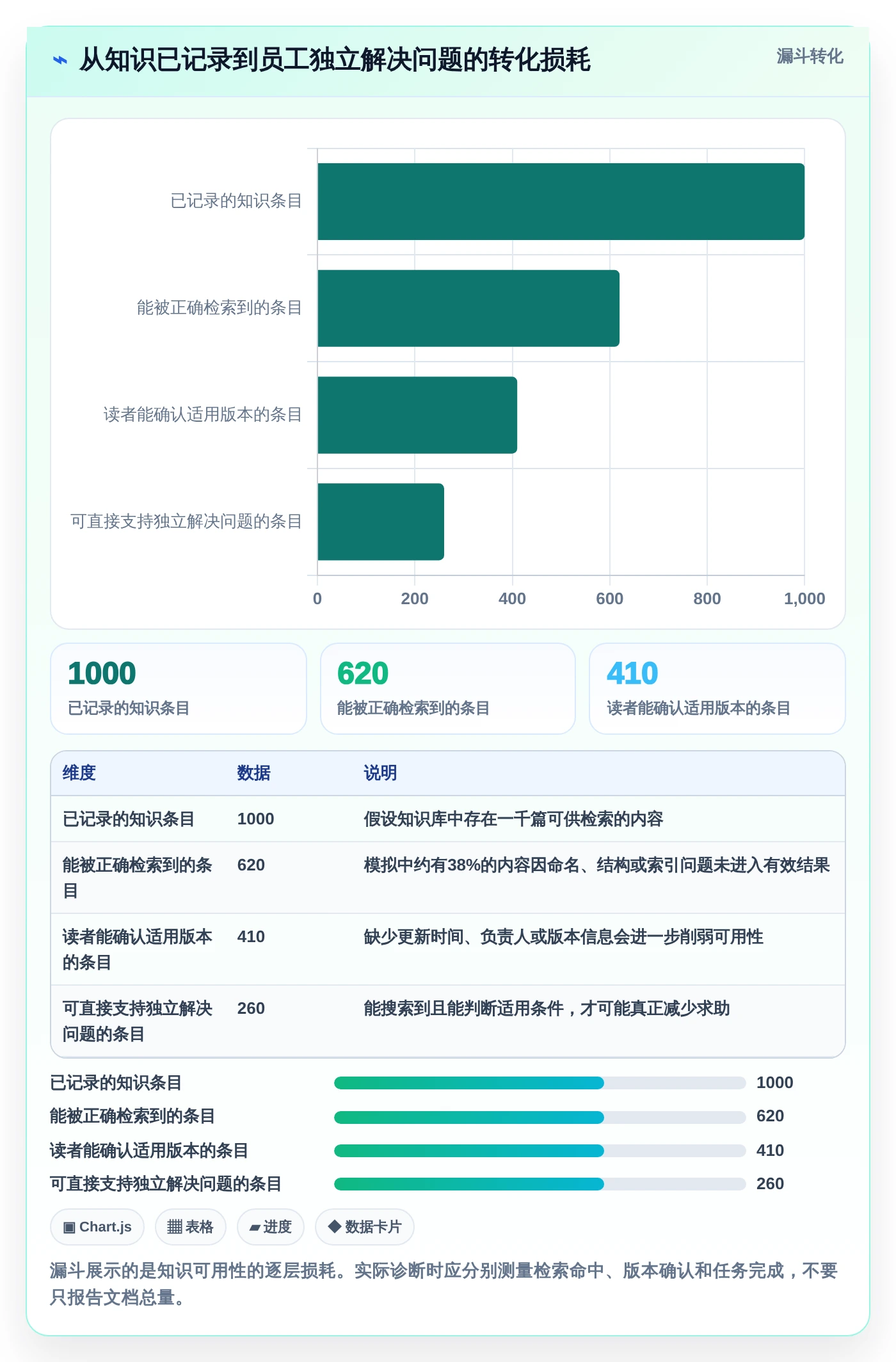Select description 缺少更新时间、负责人或版本信息
Screen dimensions: 896x1362
click(563, 937)
